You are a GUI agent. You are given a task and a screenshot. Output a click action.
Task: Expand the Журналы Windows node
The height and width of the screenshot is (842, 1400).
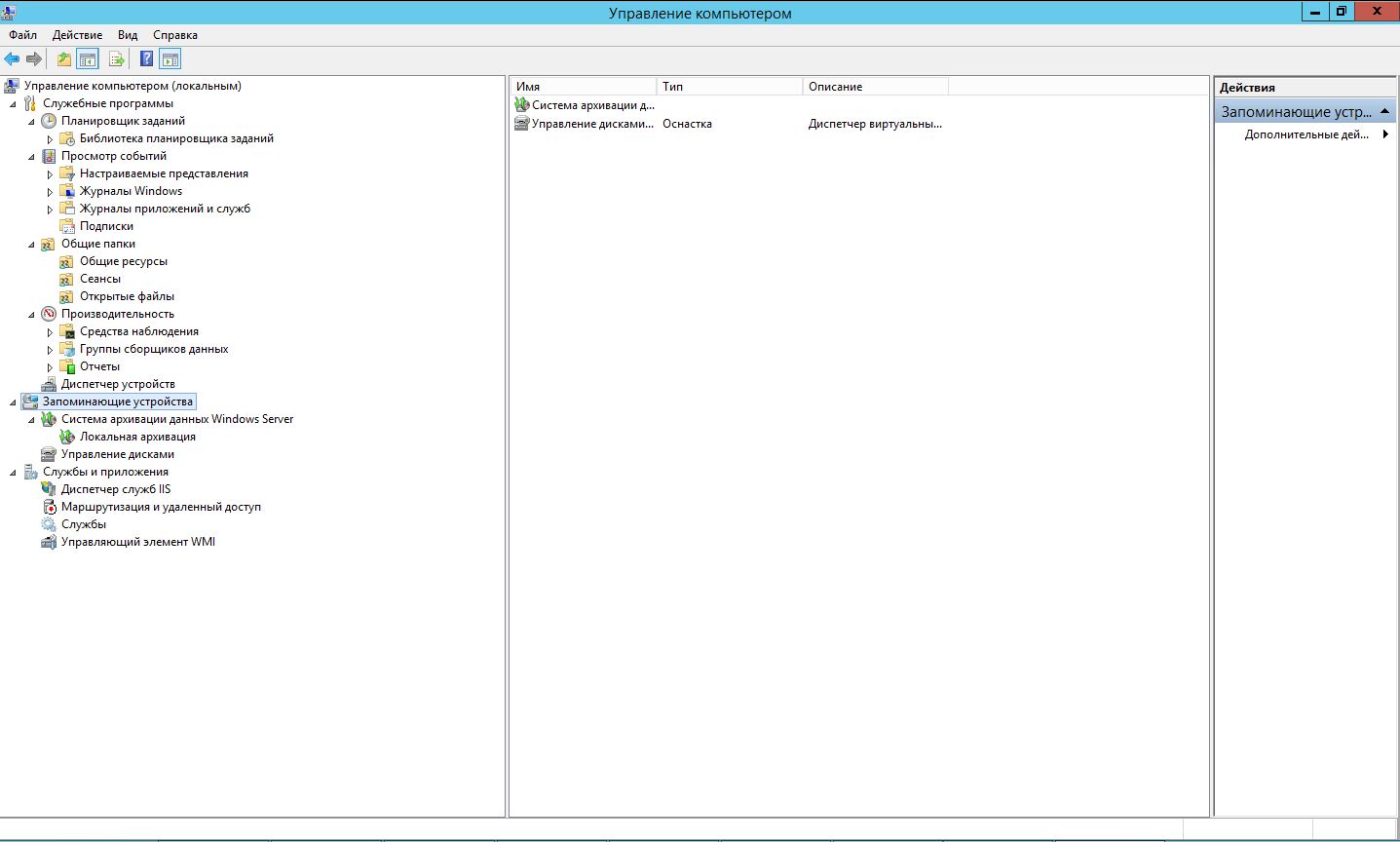click(x=50, y=192)
